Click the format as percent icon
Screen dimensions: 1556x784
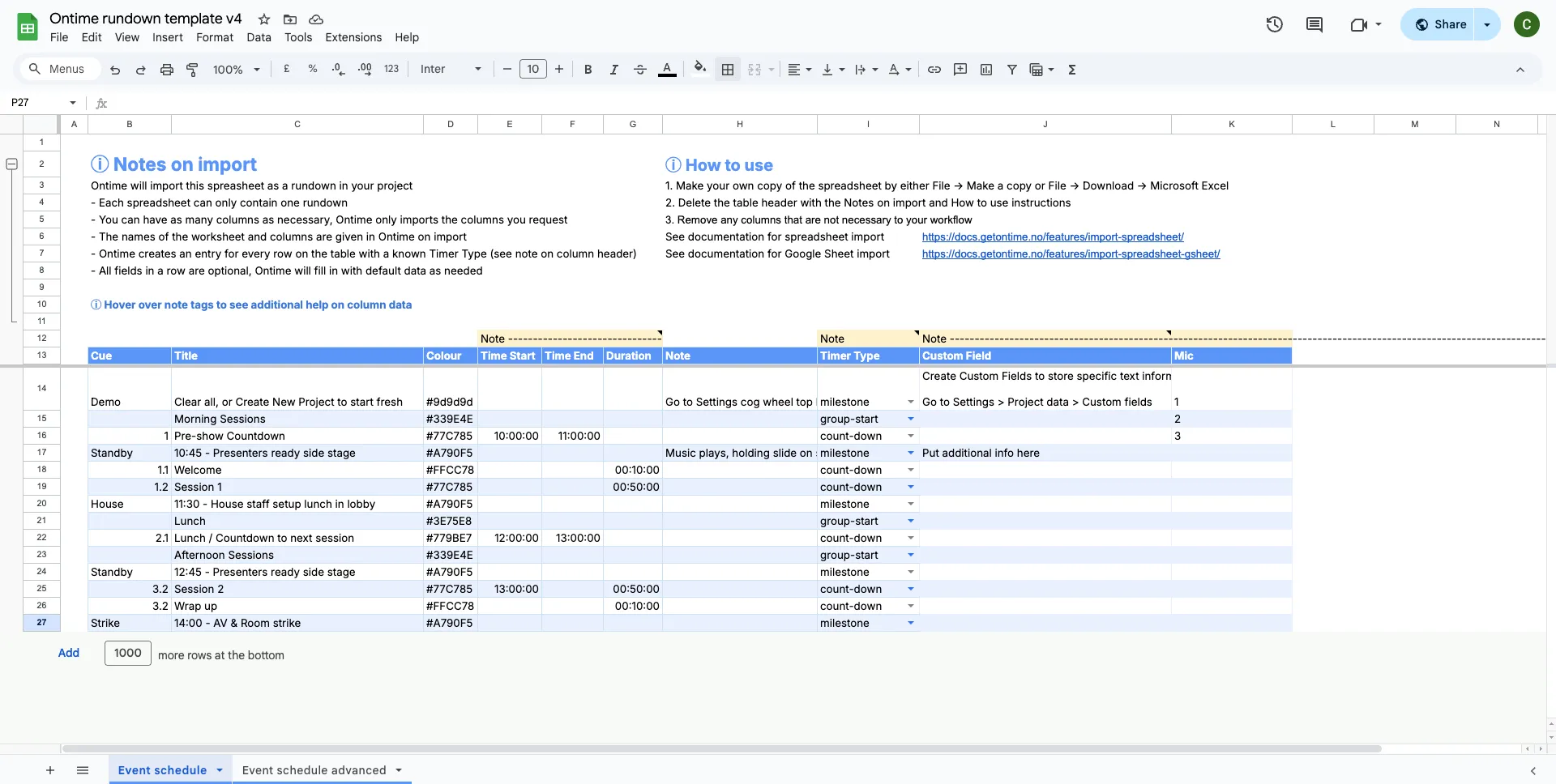coord(313,69)
